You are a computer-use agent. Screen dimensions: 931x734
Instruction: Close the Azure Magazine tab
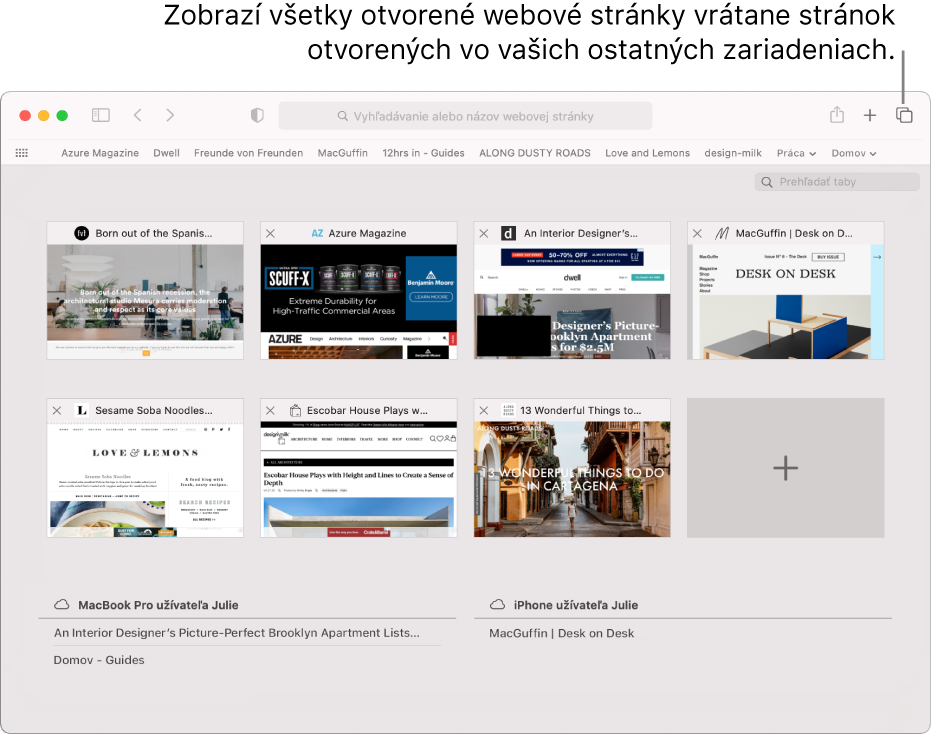tap(270, 233)
